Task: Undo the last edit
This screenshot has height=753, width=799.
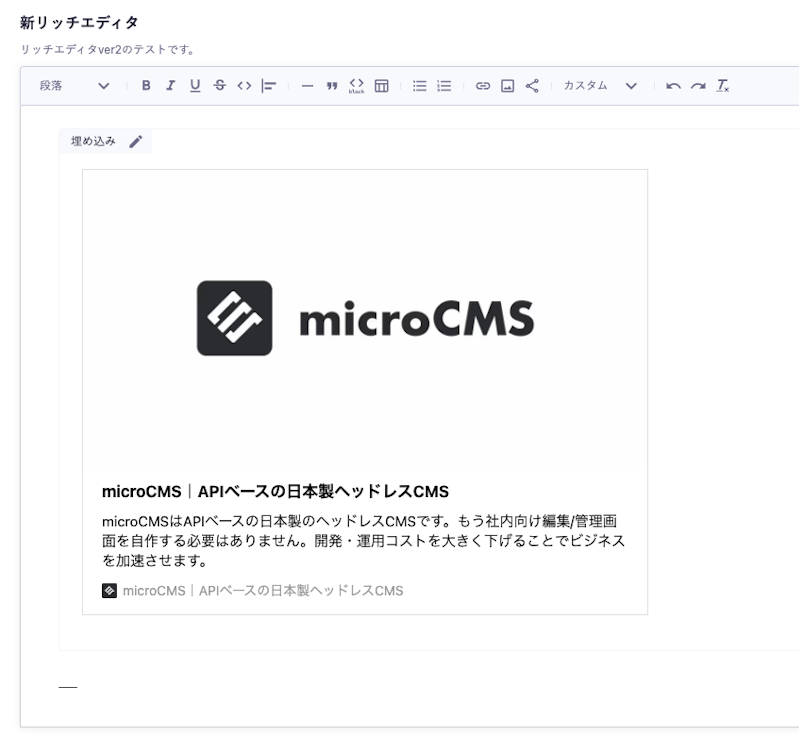Action: point(673,86)
